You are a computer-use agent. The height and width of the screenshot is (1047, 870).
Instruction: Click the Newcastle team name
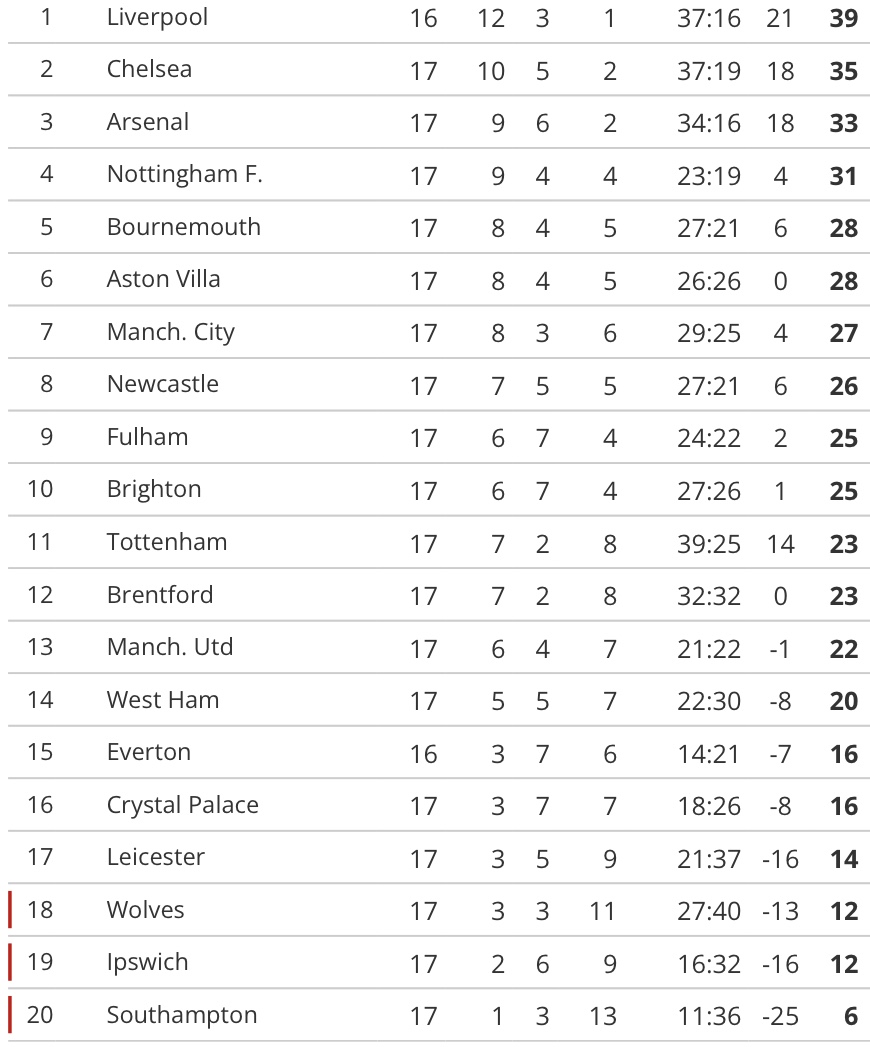coord(162,384)
